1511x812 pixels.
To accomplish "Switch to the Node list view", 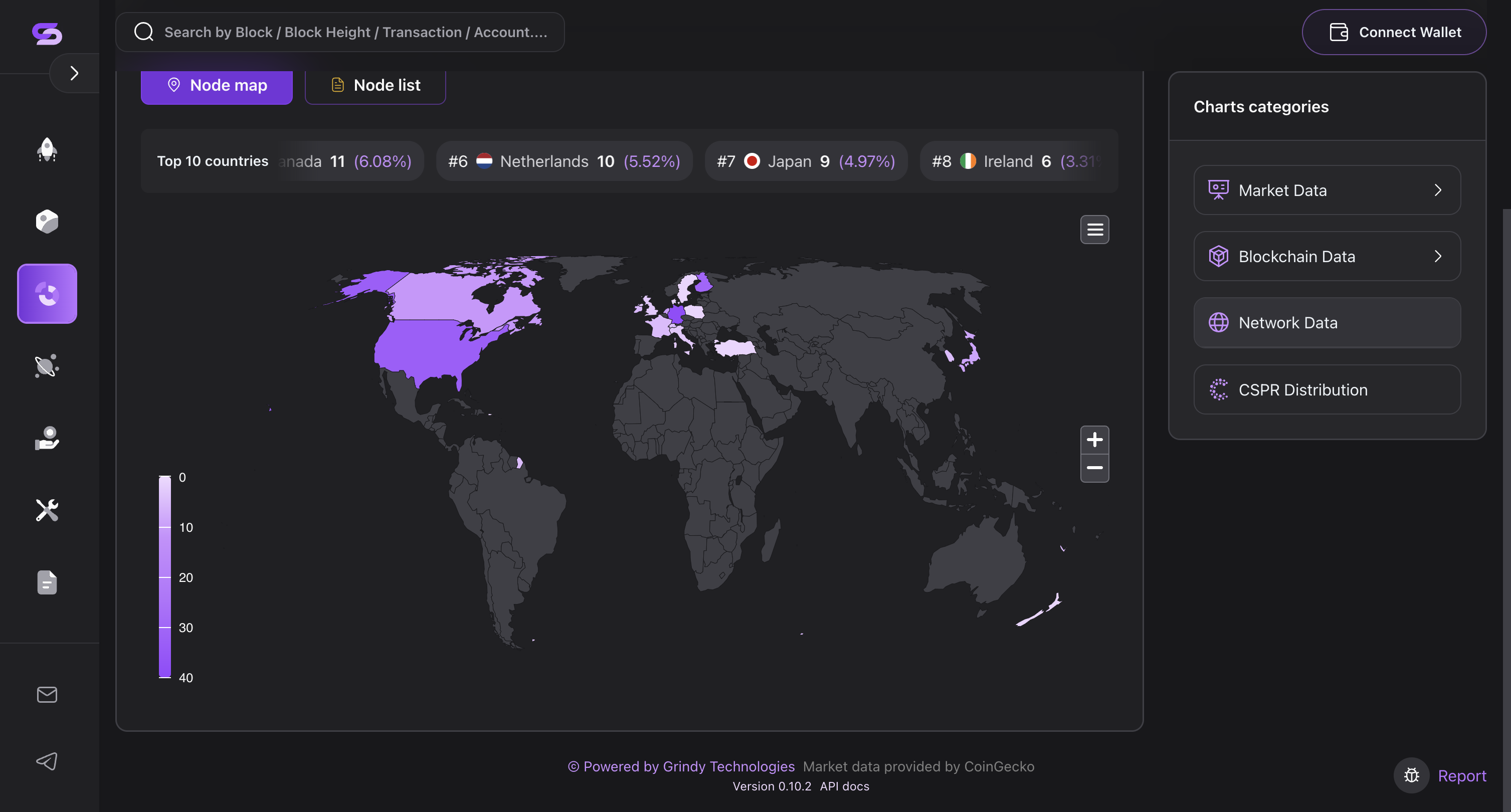I will (375, 85).
